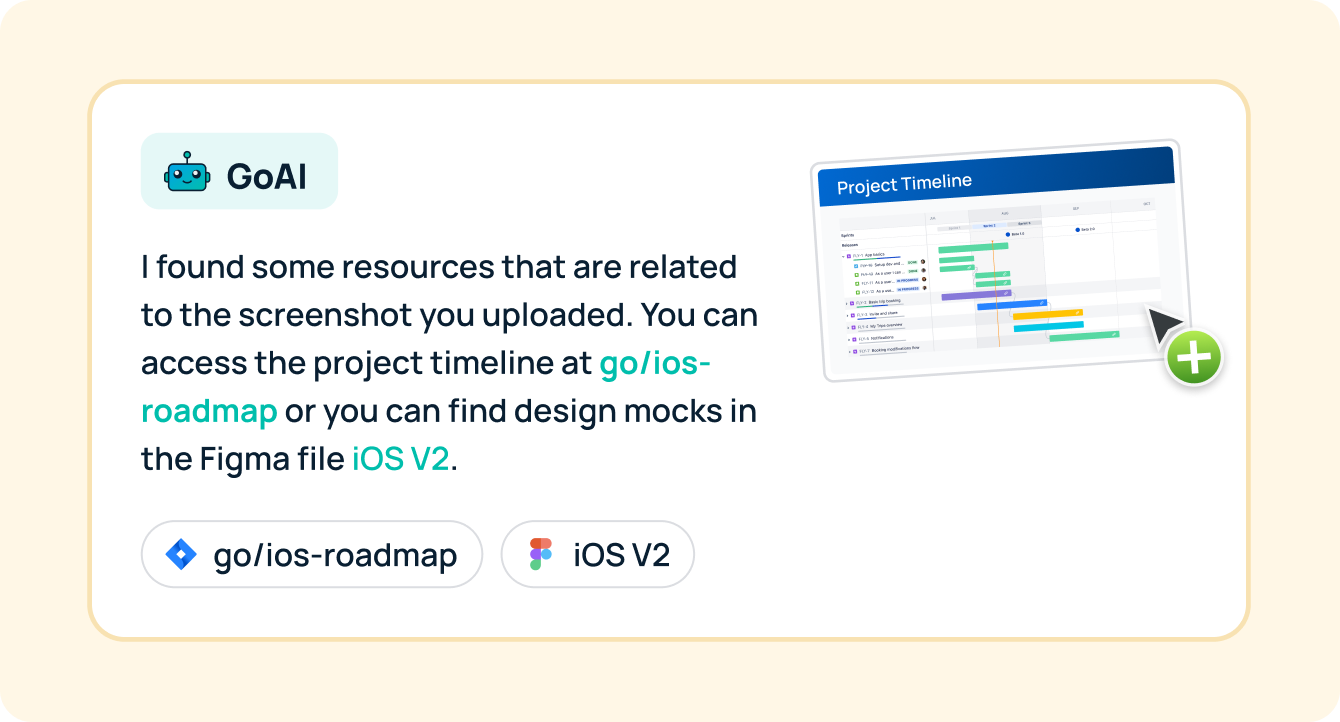Image resolution: width=1340 pixels, height=722 pixels.
Task: Click the GoAI robot avatar icon
Action: [187, 172]
